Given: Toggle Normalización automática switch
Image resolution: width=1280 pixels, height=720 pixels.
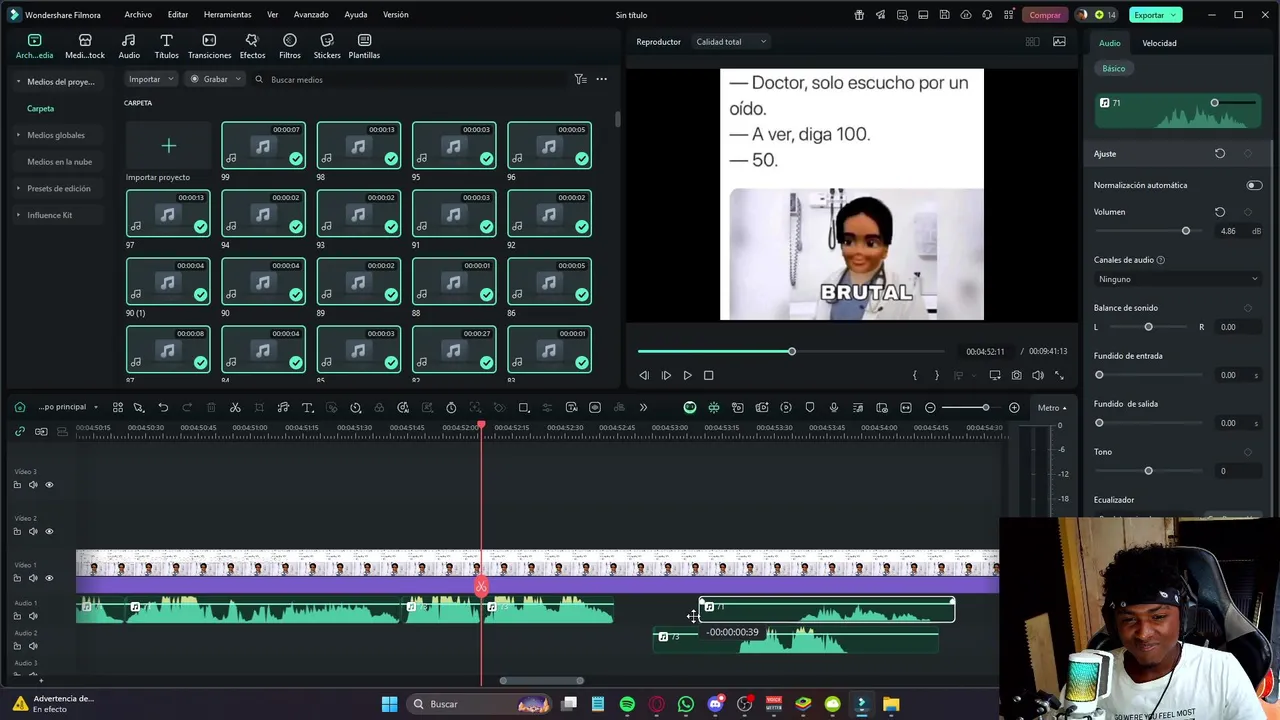Looking at the screenshot, I should tap(1254, 185).
